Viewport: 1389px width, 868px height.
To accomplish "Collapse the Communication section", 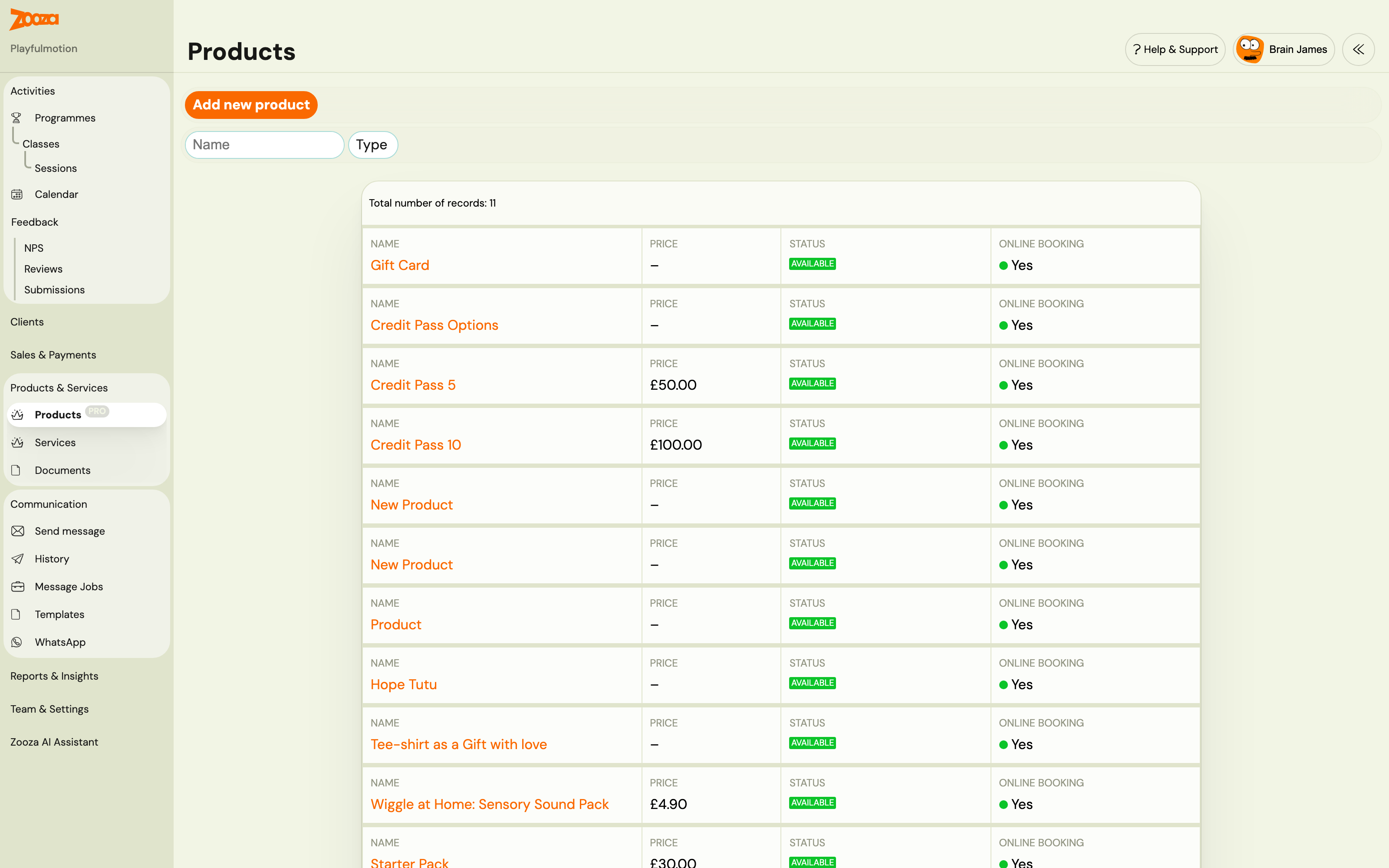I will click(x=49, y=504).
